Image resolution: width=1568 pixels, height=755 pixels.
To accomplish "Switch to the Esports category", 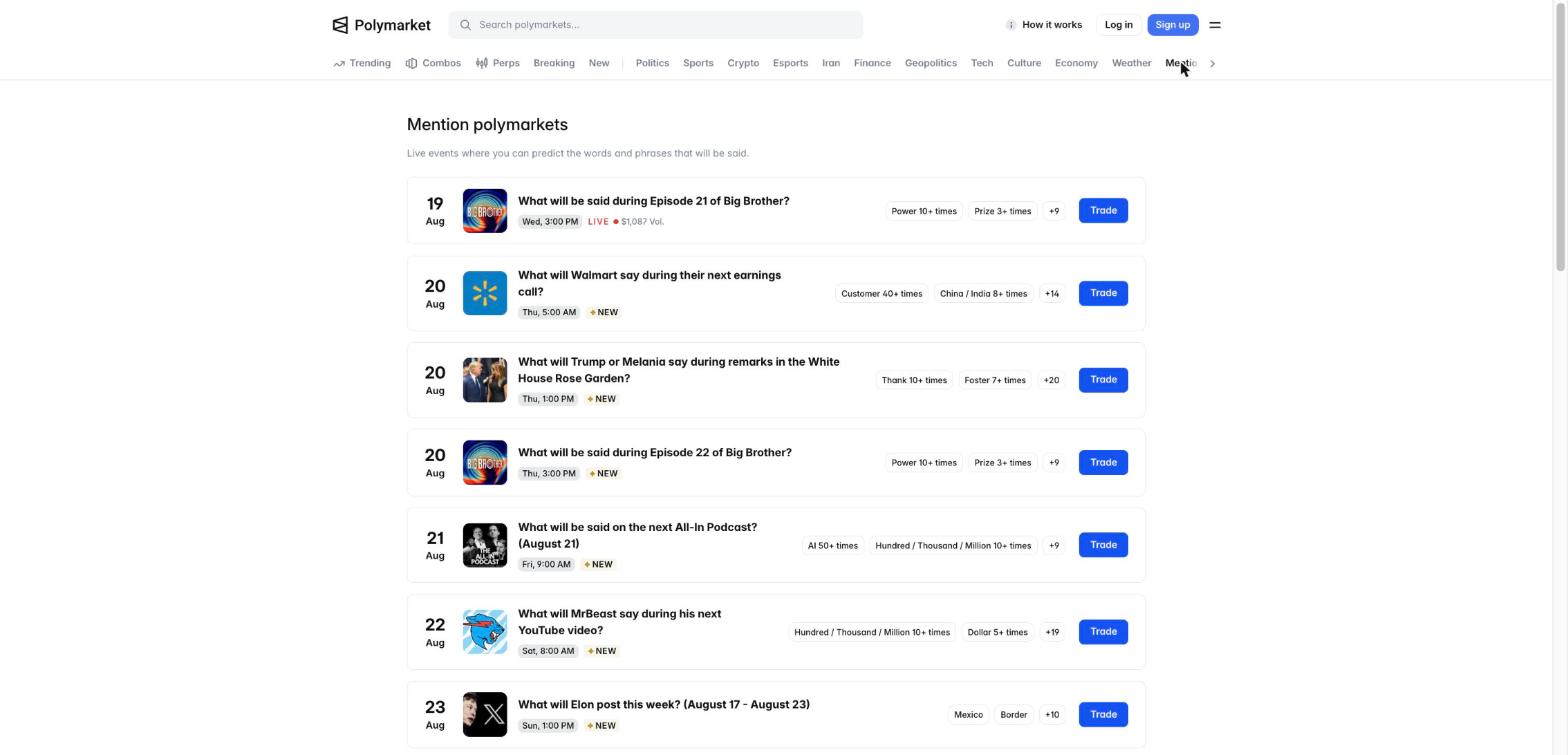I will click(x=790, y=63).
